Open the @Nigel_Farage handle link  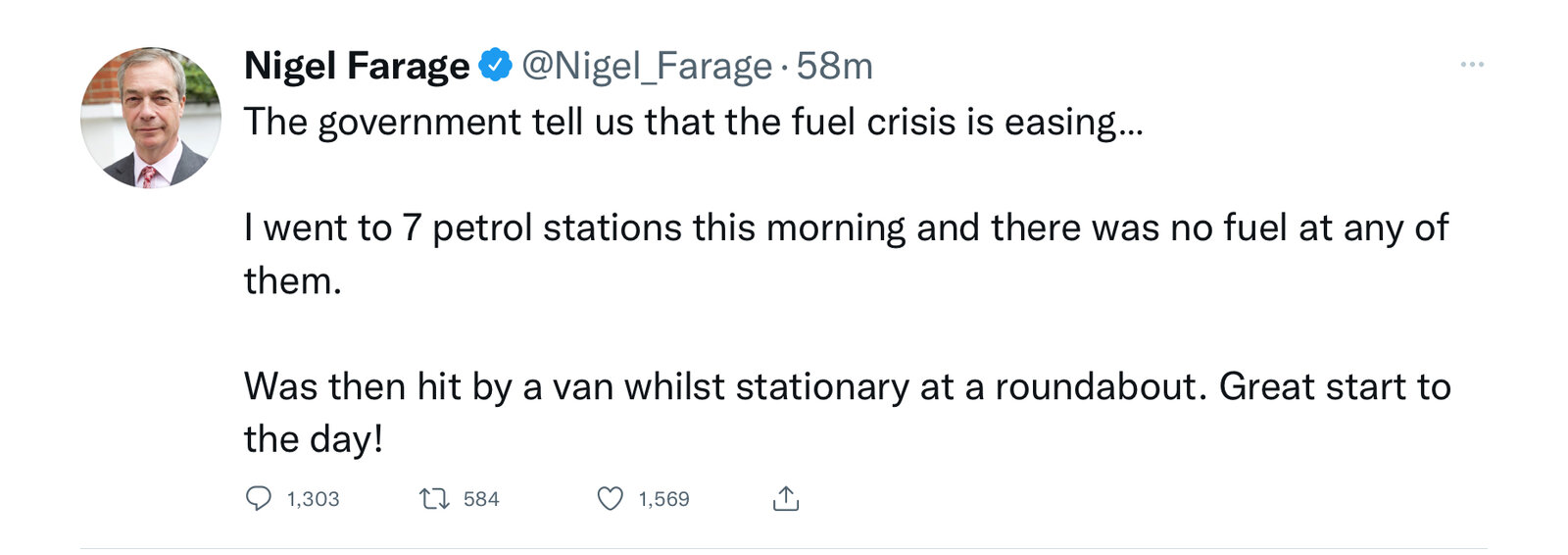coord(647,66)
